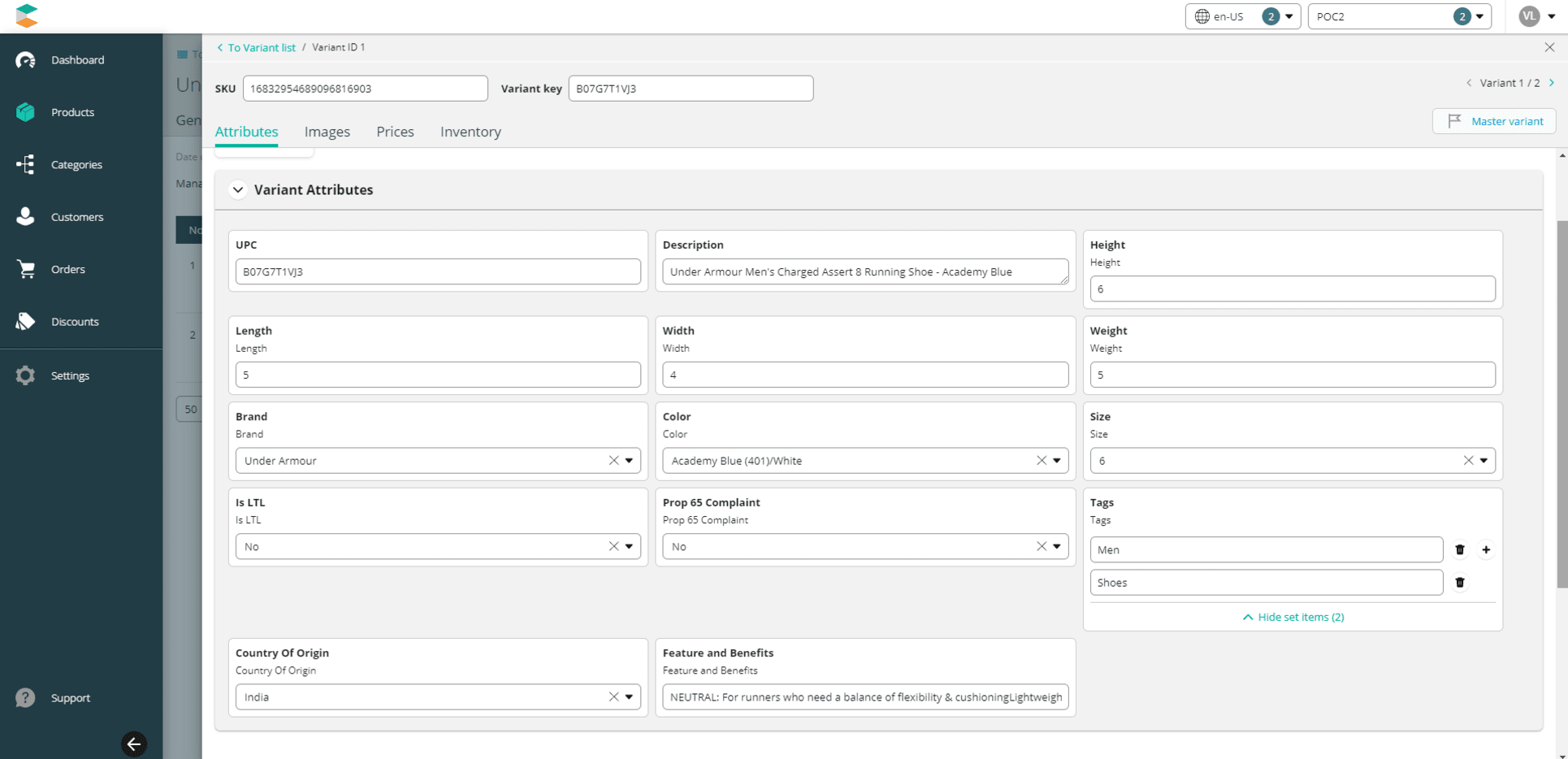
Task: Switch to the Images tab
Action: point(327,132)
